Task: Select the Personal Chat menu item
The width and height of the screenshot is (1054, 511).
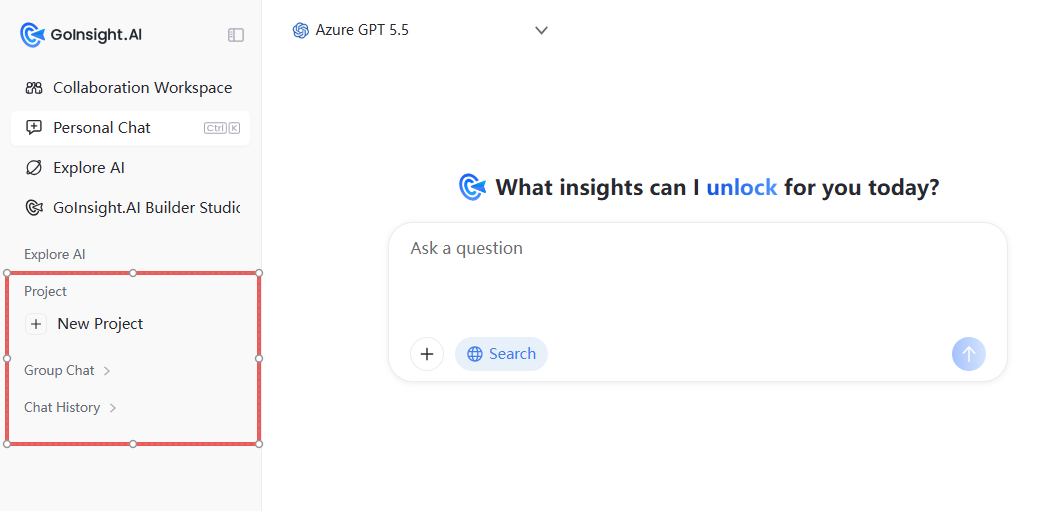Action: pyautogui.click(x=130, y=128)
